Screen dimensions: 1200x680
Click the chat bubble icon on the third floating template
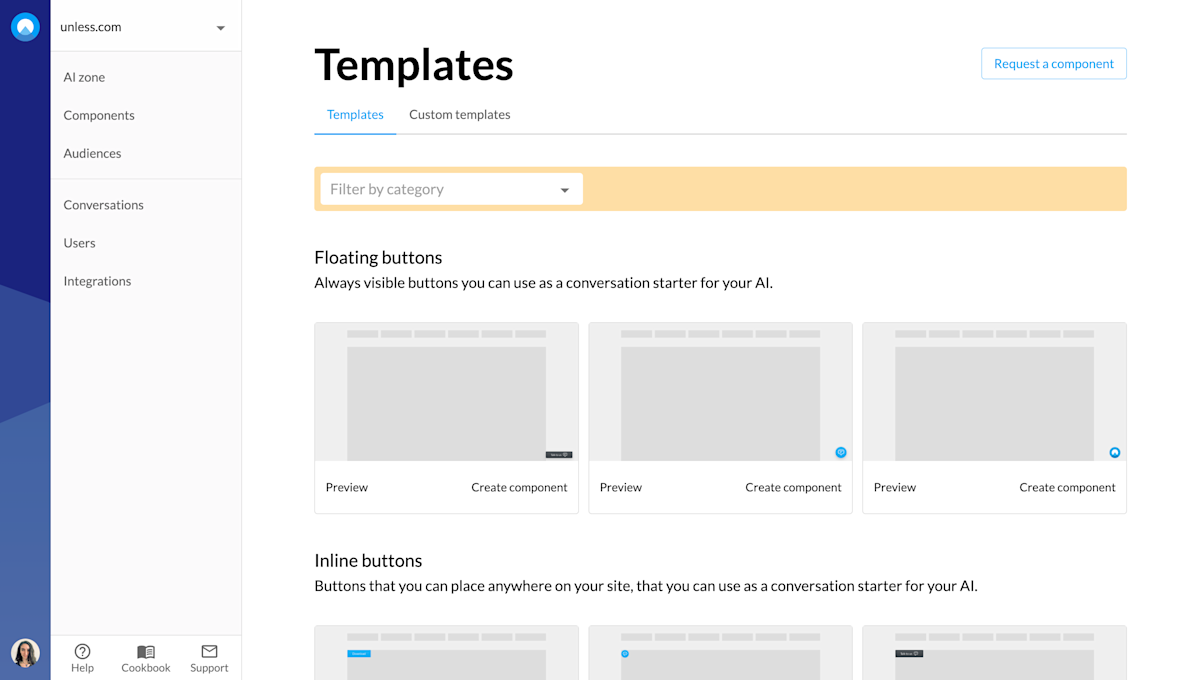tap(1114, 452)
